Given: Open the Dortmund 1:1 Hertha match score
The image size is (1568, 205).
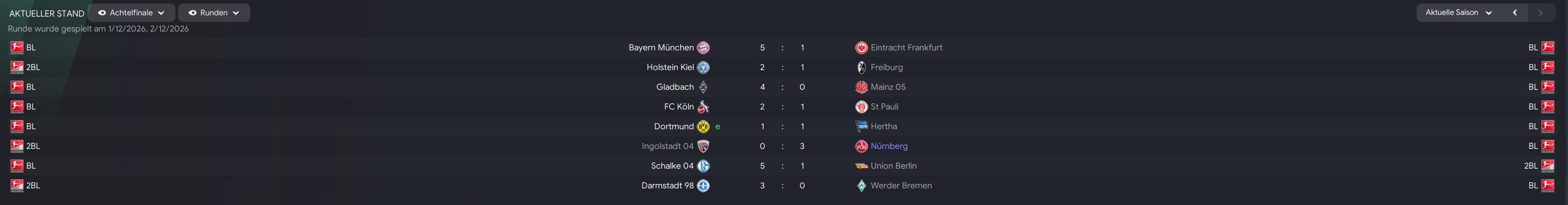Looking at the screenshot, I should click(x=782, y=126).
